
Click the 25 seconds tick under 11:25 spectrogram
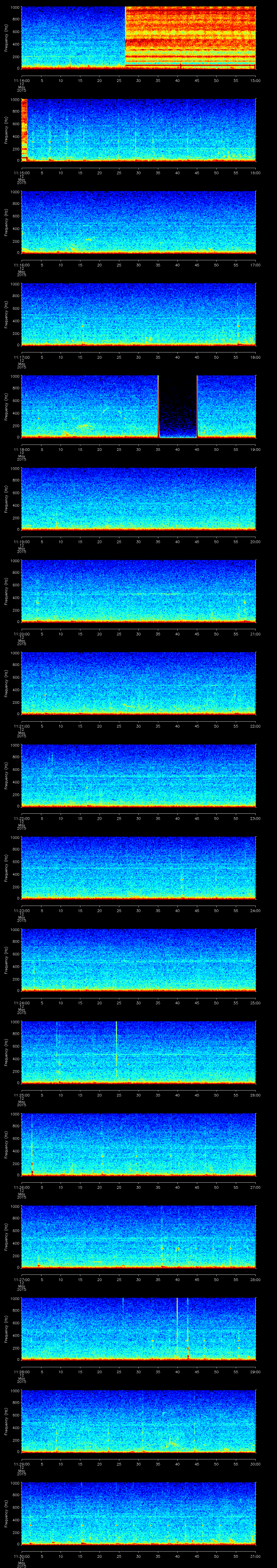pos(119,1095)
